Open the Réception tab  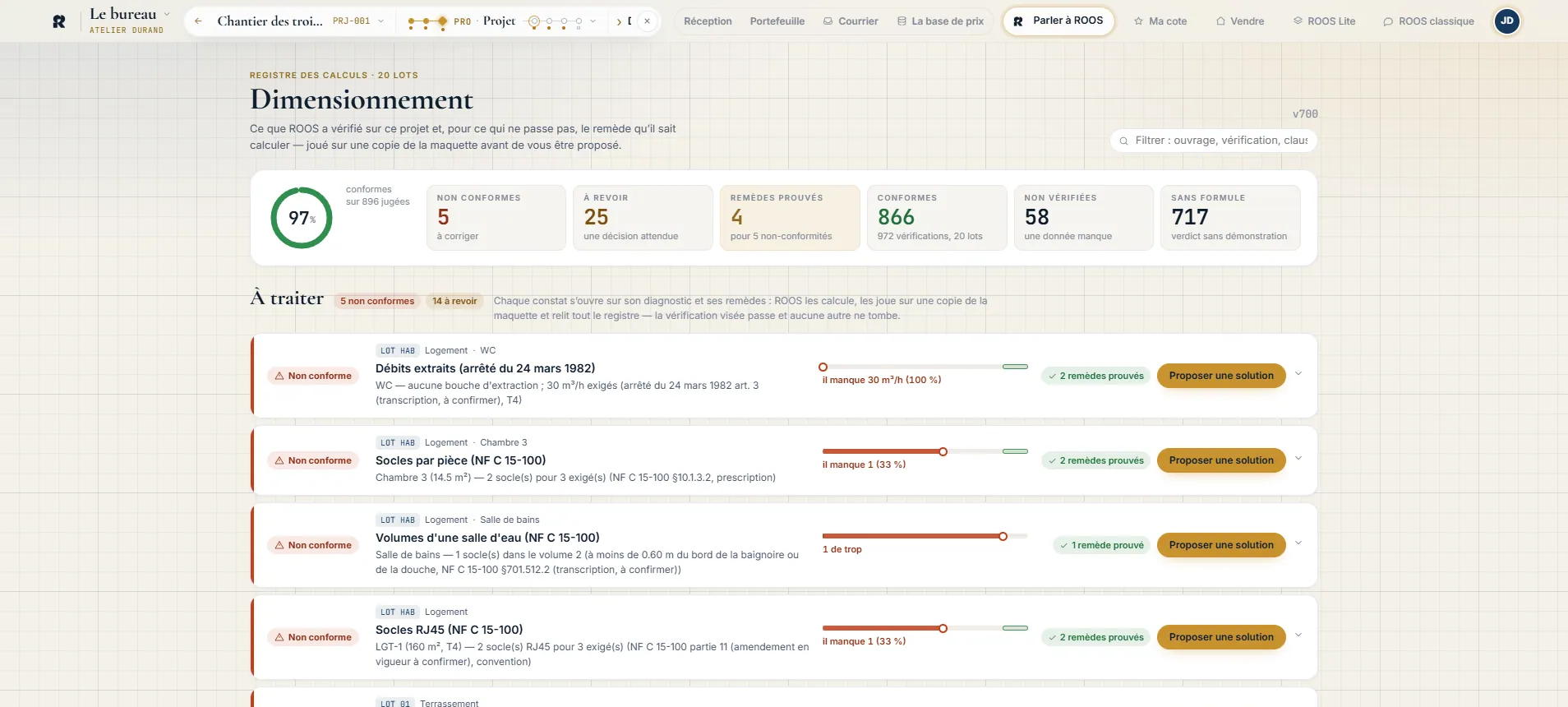pos(708,21)
